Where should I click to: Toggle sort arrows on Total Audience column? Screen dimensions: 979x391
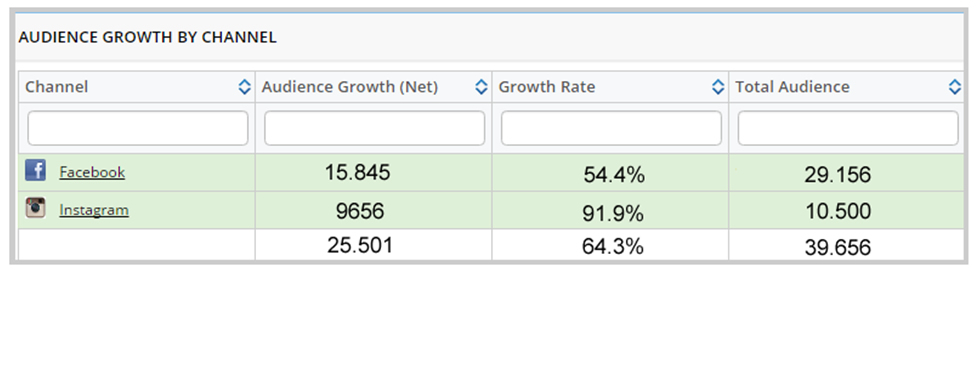[954, 87]
